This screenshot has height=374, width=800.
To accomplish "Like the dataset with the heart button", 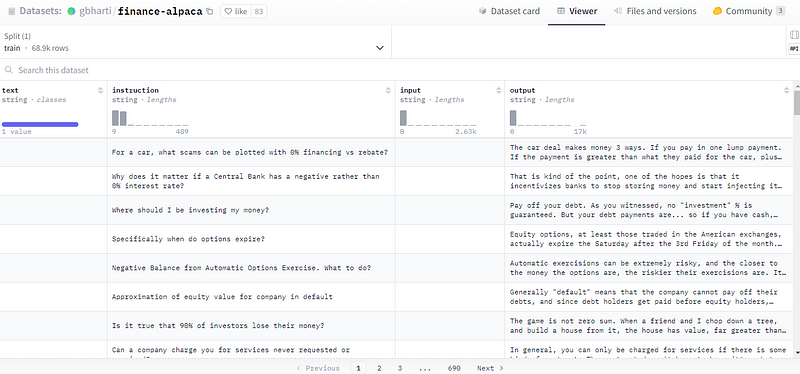I will pyautogui.click(x=236, y=11).
